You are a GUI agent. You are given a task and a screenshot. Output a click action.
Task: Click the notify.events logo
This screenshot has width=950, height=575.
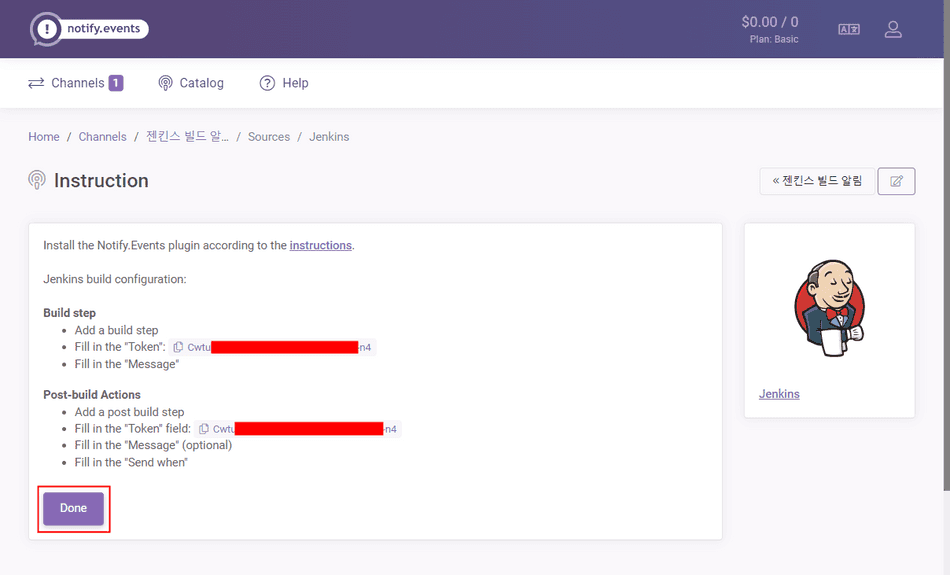click(x=89, y=28)
